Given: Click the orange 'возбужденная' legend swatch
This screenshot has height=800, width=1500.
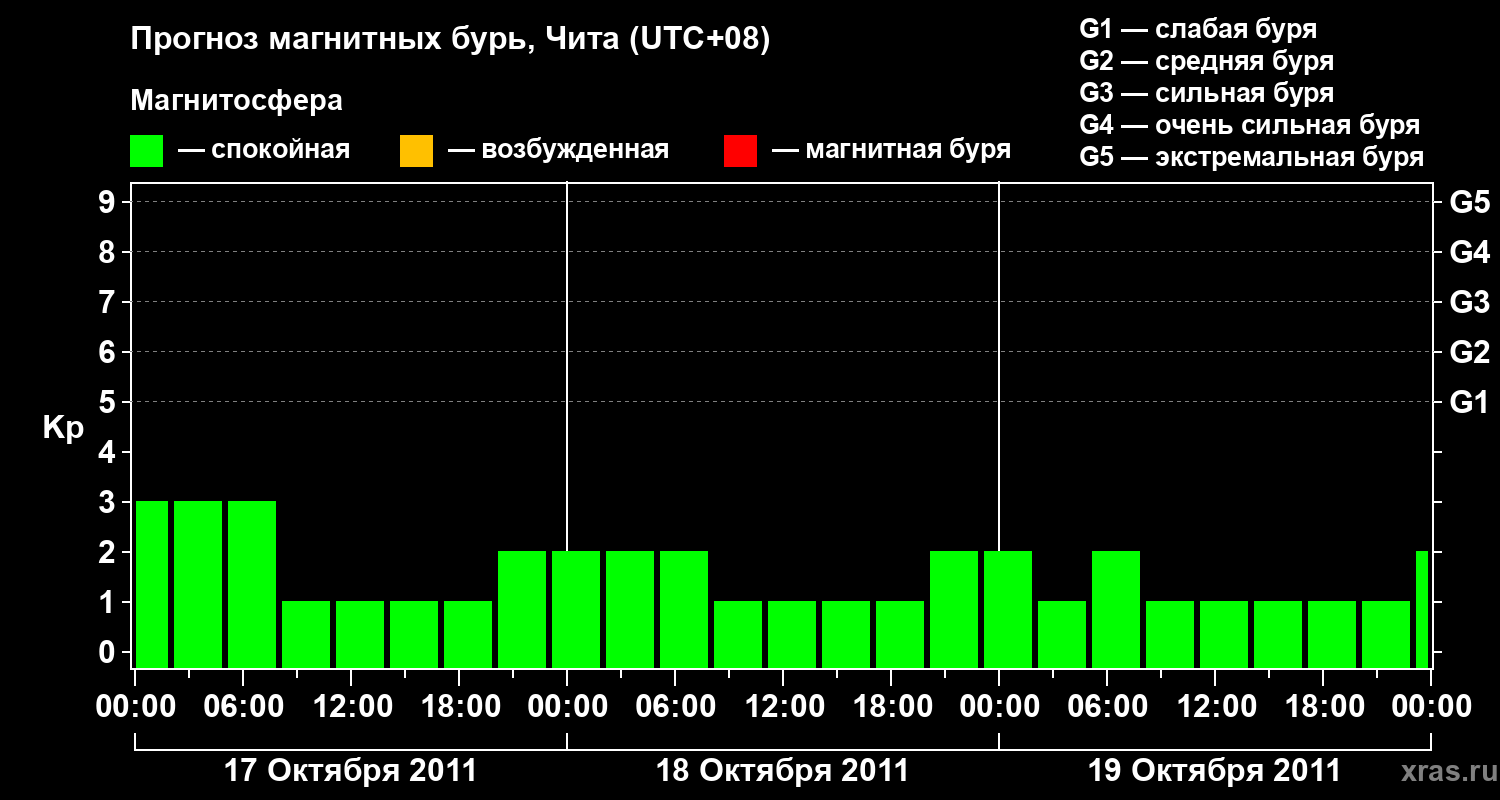Looking at the screenshot, I should pos(416,151).
